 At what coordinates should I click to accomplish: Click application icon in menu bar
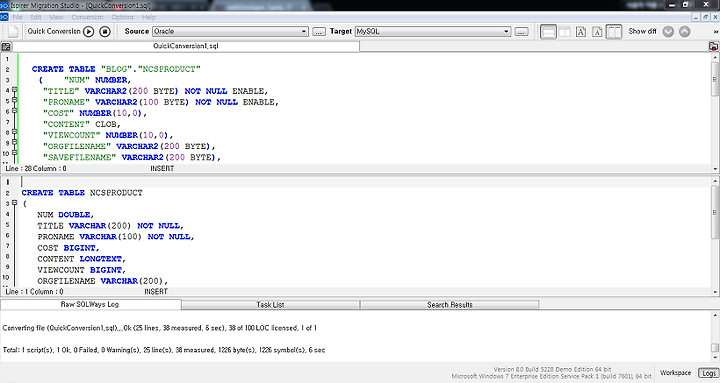point(4,17)
